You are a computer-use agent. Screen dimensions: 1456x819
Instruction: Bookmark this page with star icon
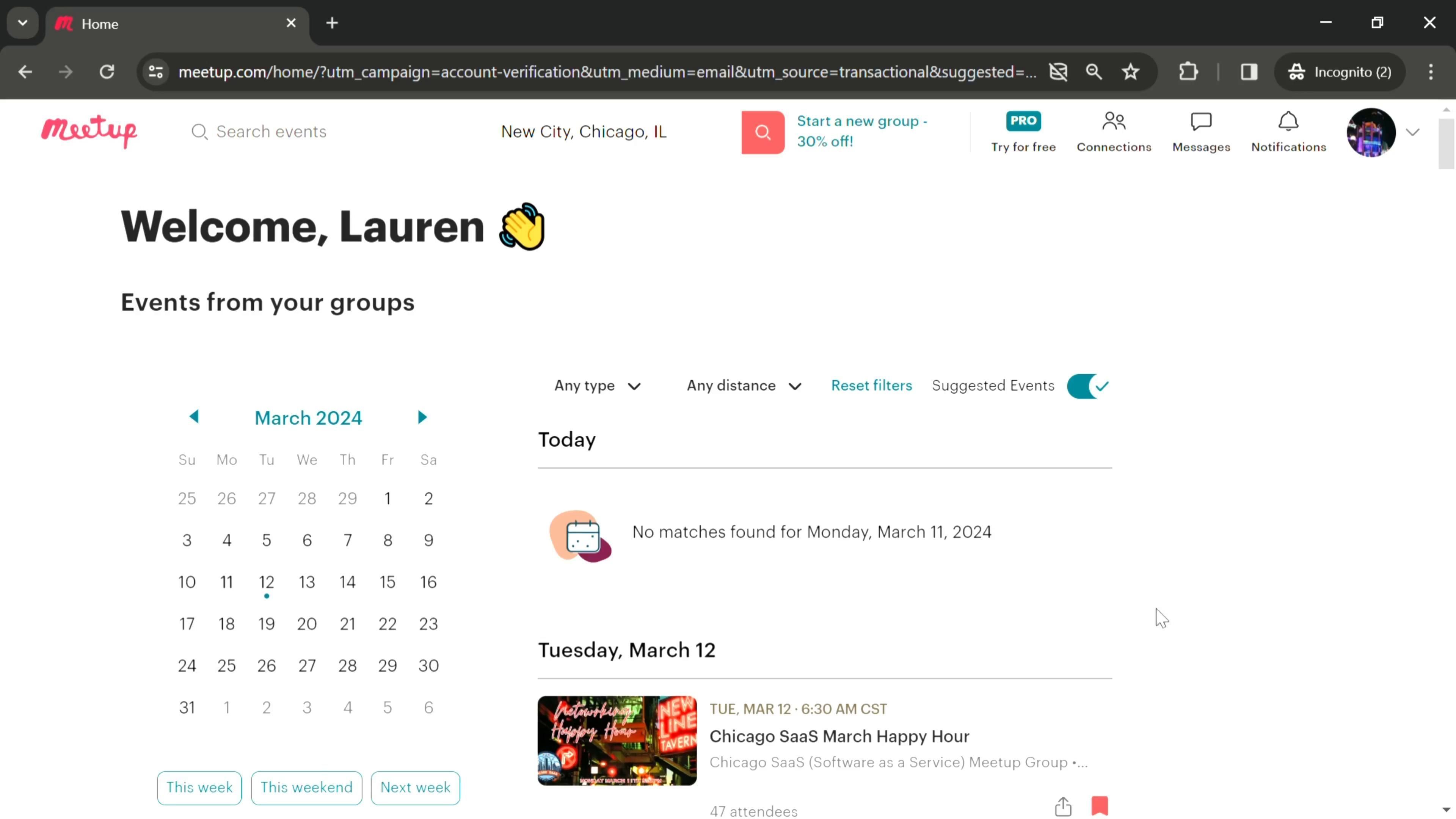pyautogui.click(x=1130, y=72)
